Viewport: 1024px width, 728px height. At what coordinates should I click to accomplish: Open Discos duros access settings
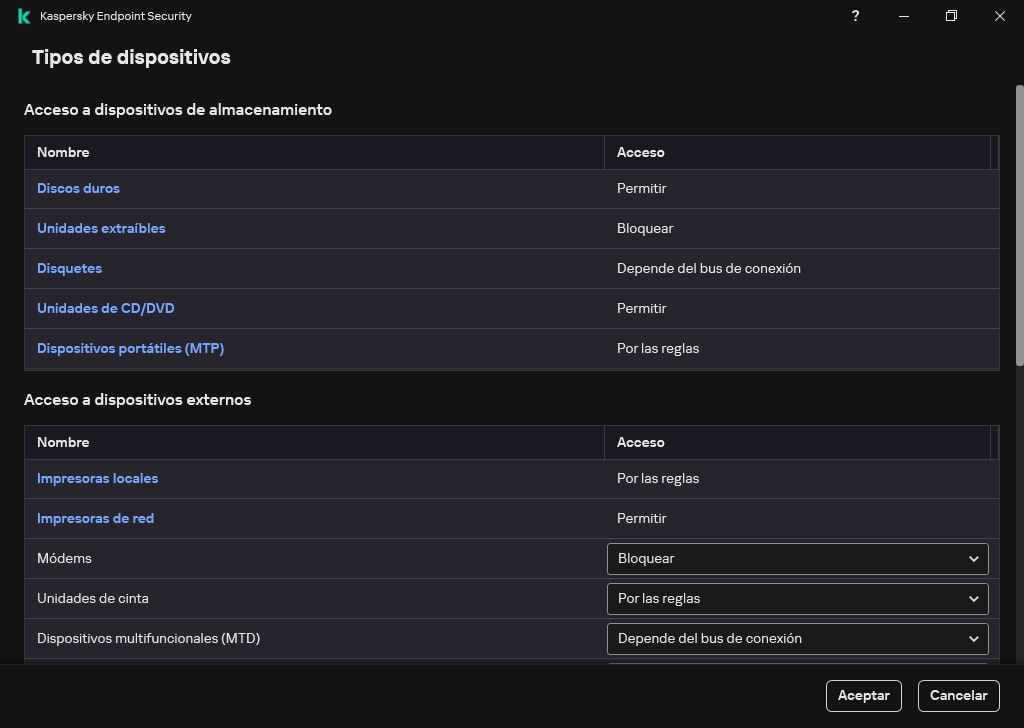78,188
